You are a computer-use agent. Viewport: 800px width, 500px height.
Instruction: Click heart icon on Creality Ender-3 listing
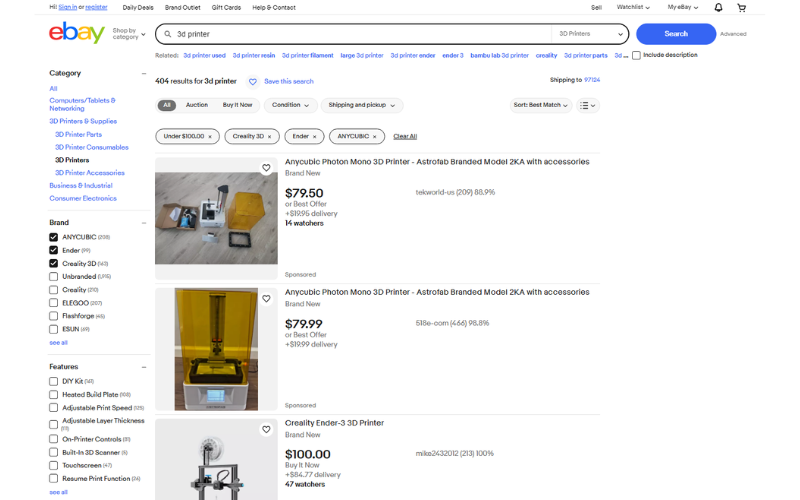(266, 430)
